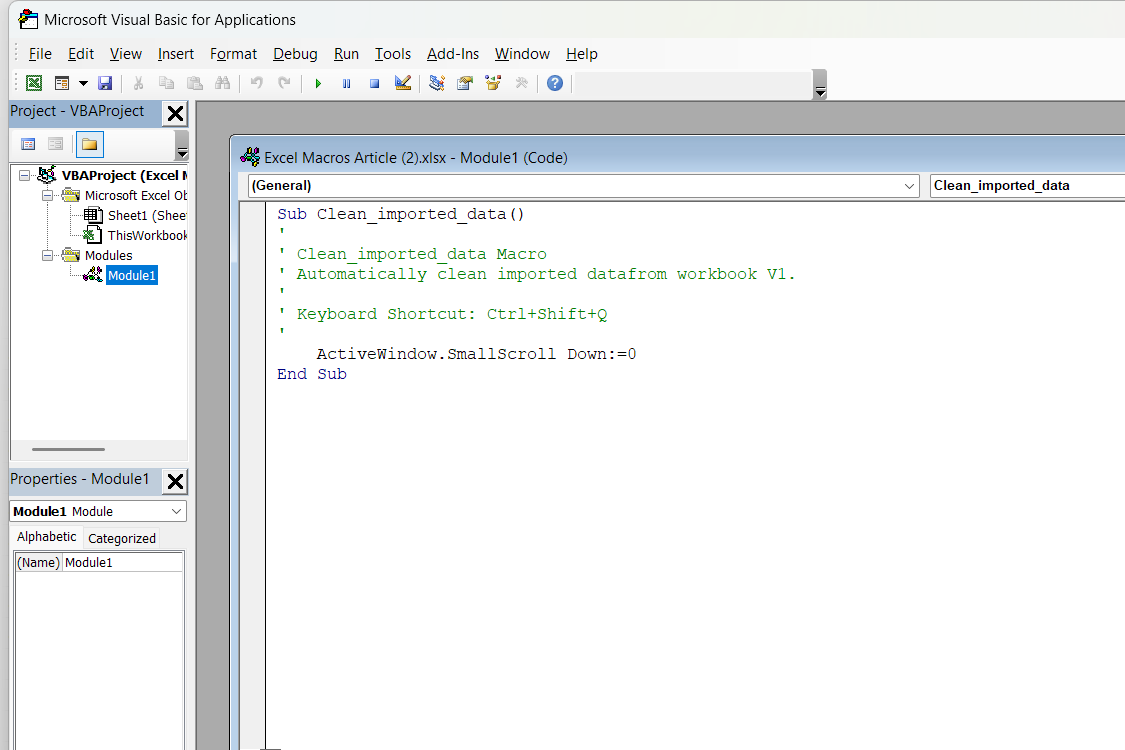Image resolution: width=1125 pixels, height=750 pixels.
Task: Select Module1 in the project tree
Action: coord(131,276)
